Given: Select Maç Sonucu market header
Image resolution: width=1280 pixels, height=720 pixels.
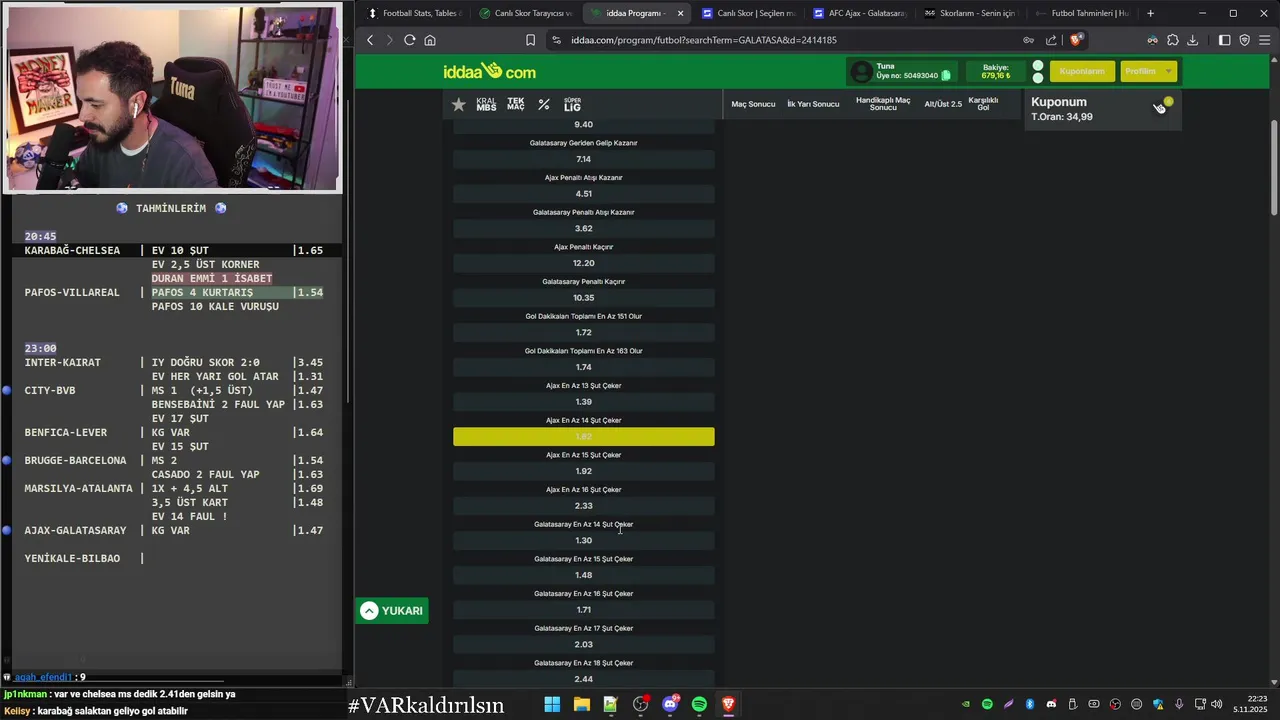Looking at the screenshot, I should (753, 104).
